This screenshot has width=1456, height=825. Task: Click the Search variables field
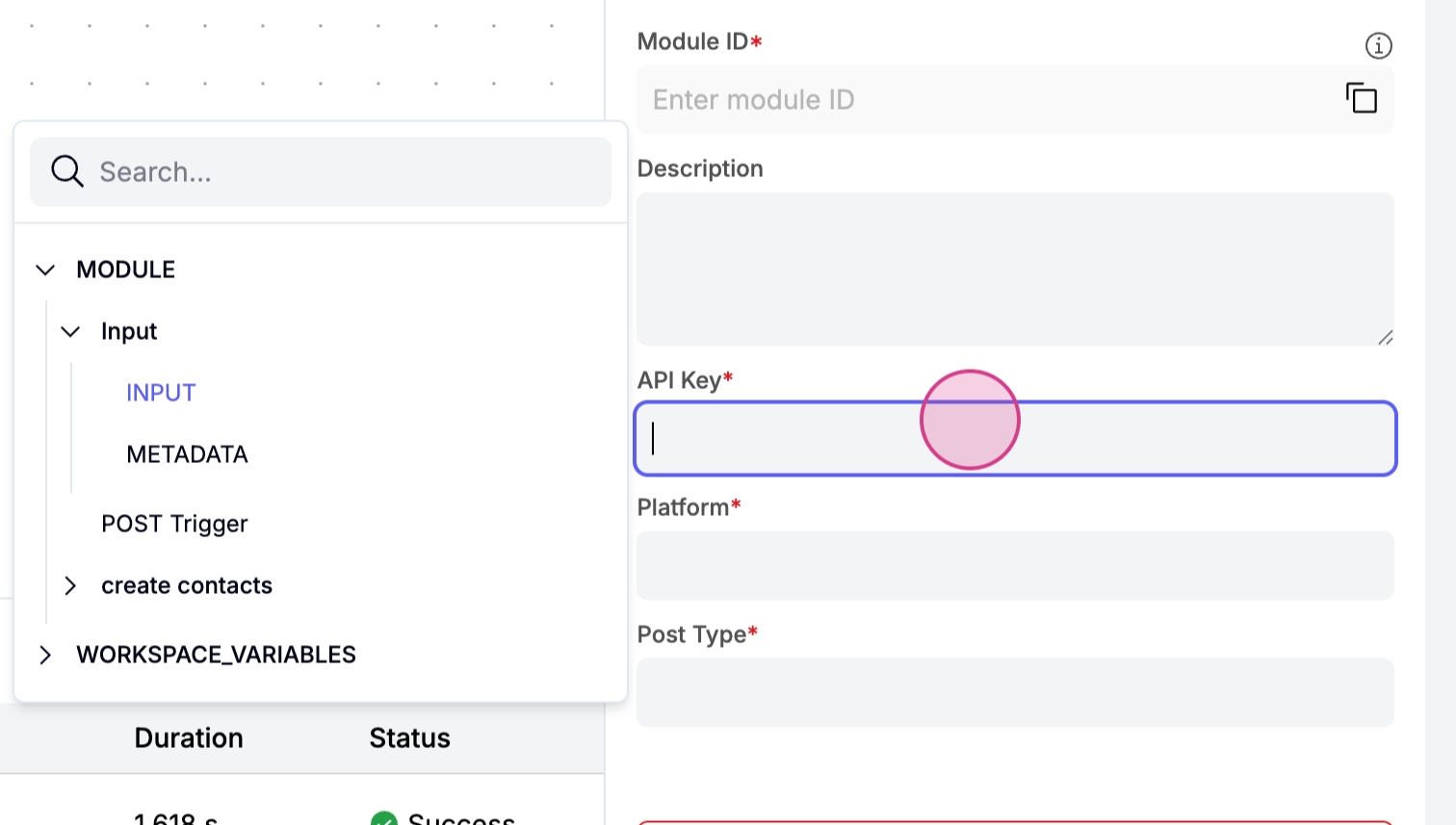coord(347,171)
